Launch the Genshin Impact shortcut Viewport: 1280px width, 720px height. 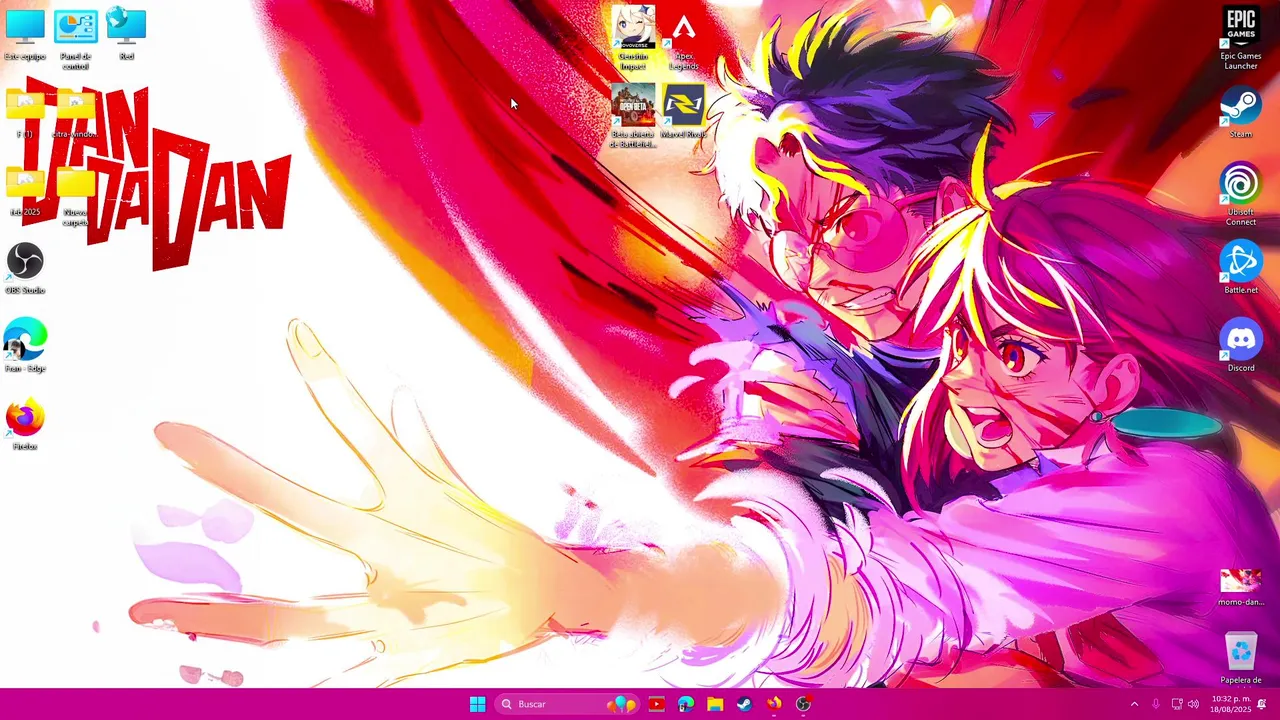(633, 38)
